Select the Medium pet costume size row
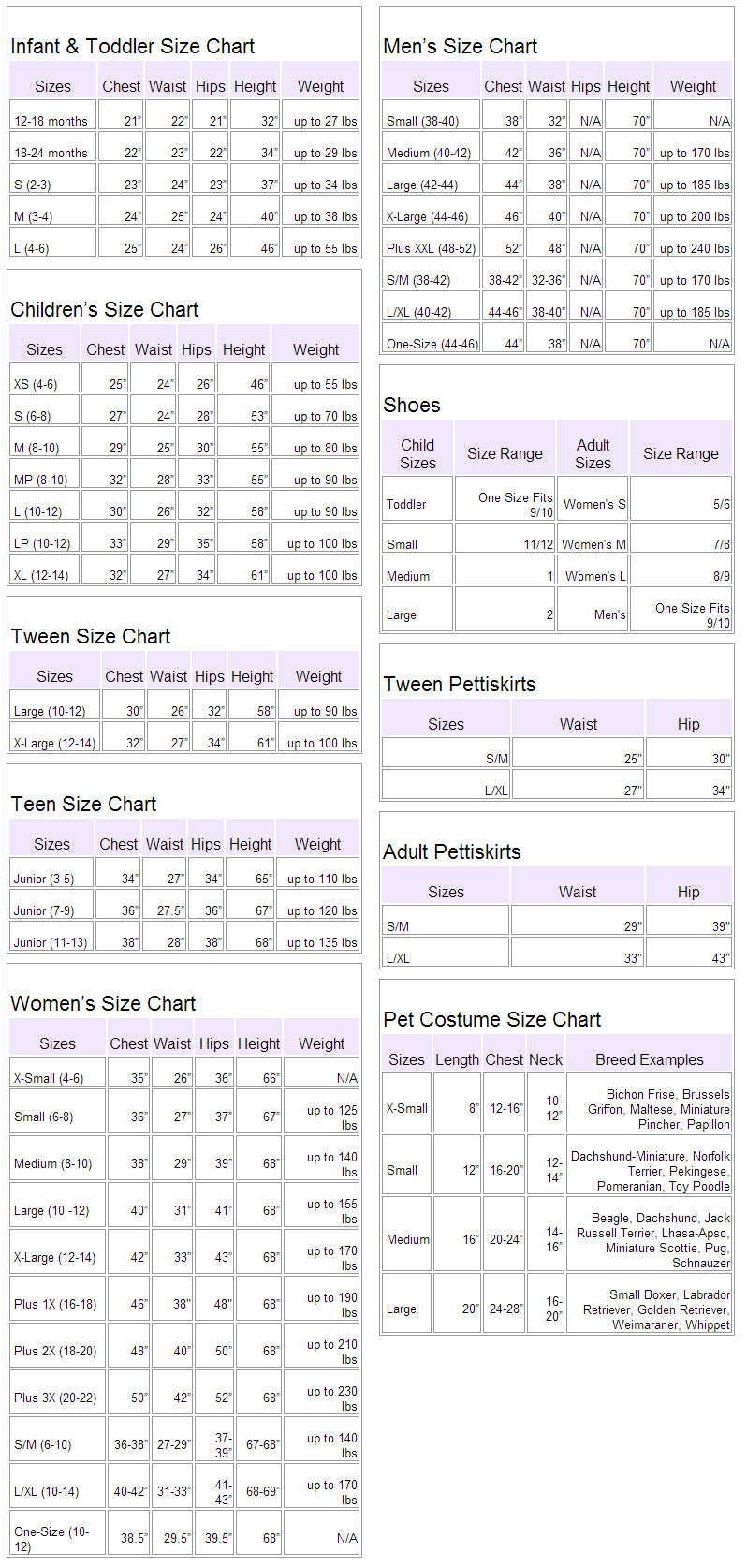 coord(408,1239)
